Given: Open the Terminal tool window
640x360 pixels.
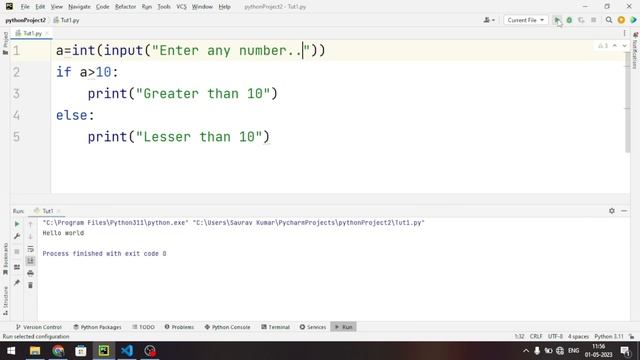Looking at the screenshot, I should [x=275, y=327].
